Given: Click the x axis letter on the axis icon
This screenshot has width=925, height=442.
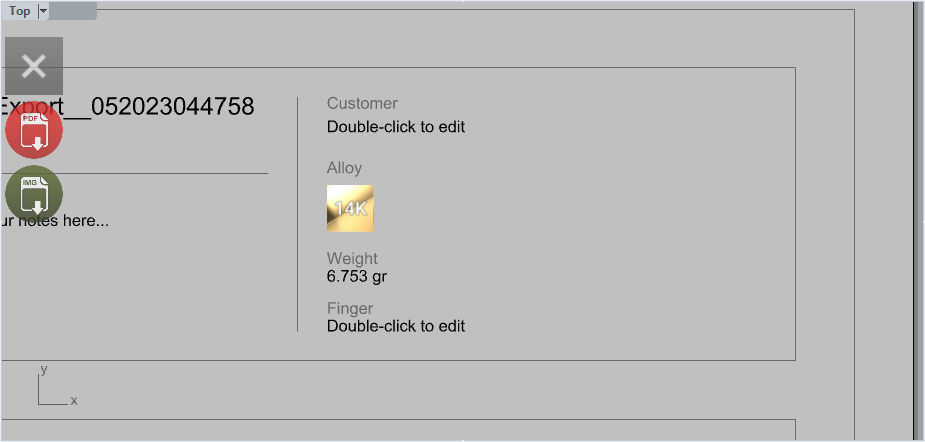Looking at the screenshot, I should point(74,401).
